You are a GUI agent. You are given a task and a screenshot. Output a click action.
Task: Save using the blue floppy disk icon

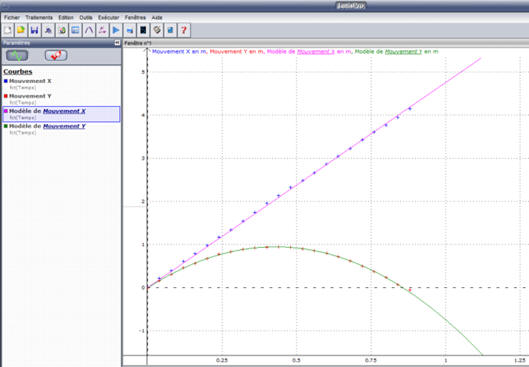(x=34, y=30)
